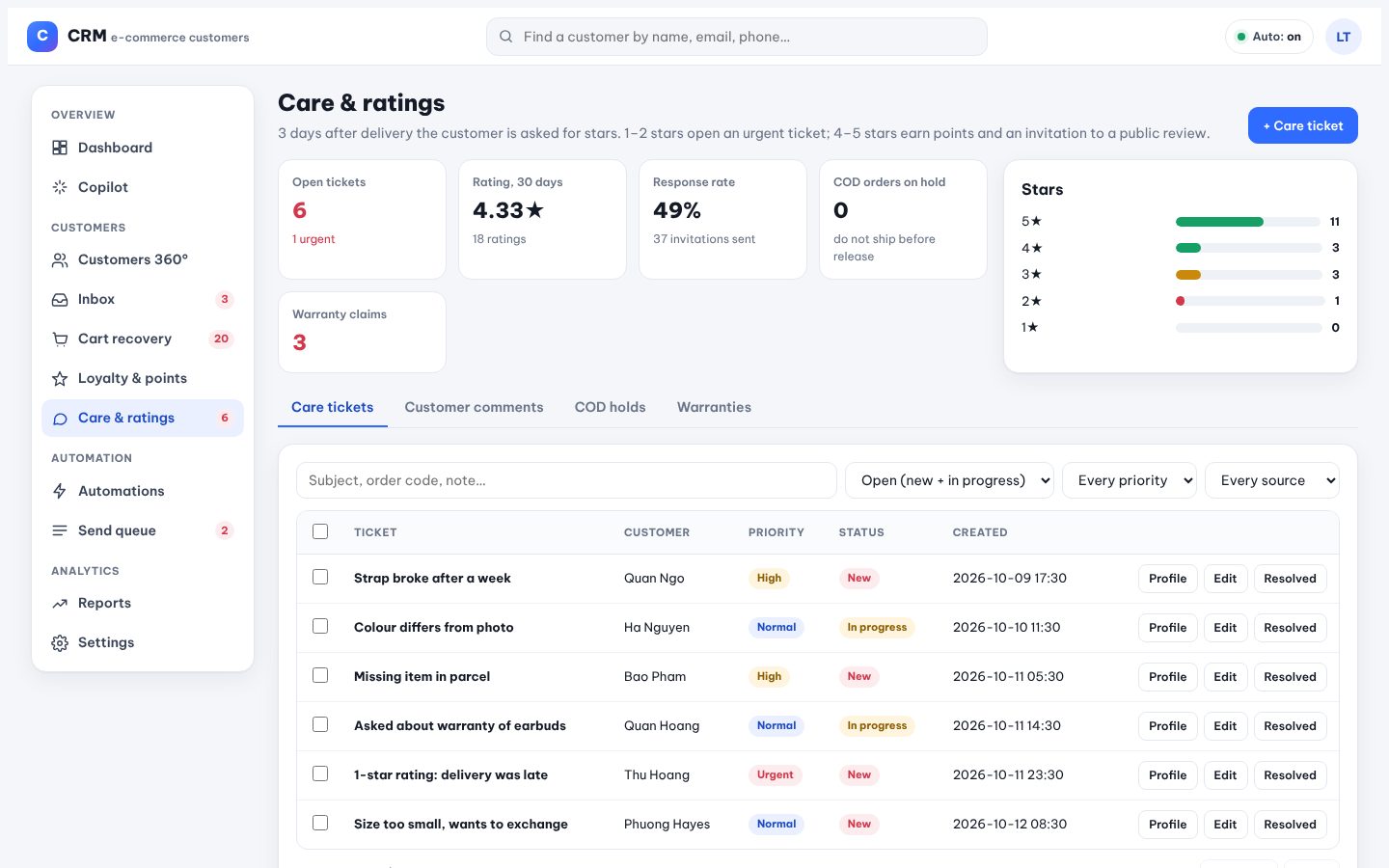Viewport: 1389px width, 868px height.
Task: Focus the customer search field
Action: (x=737, y=37)
